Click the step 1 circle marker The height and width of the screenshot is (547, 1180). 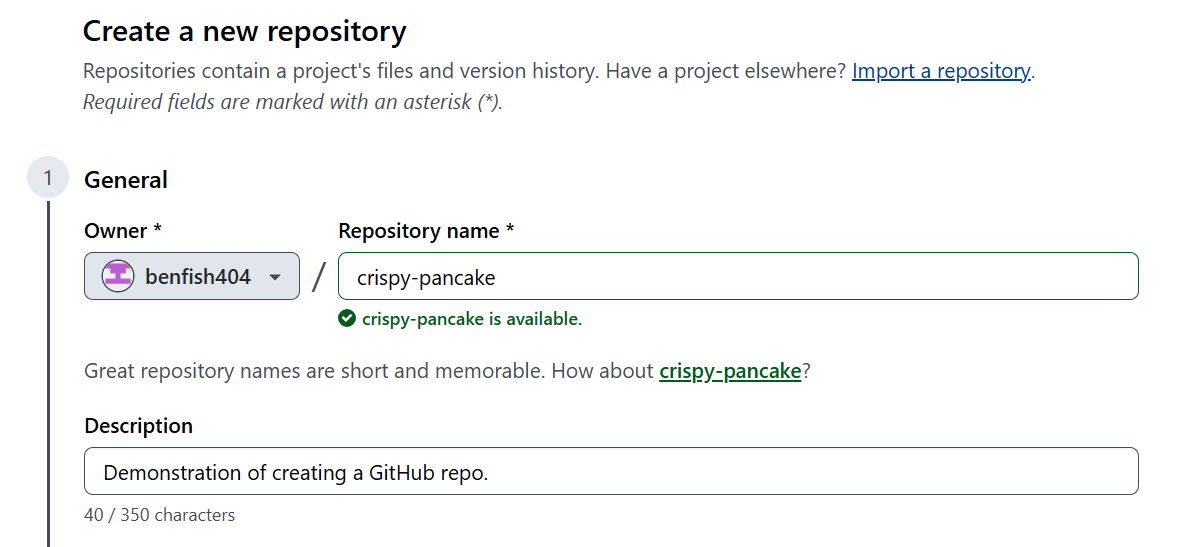(47, 178)
